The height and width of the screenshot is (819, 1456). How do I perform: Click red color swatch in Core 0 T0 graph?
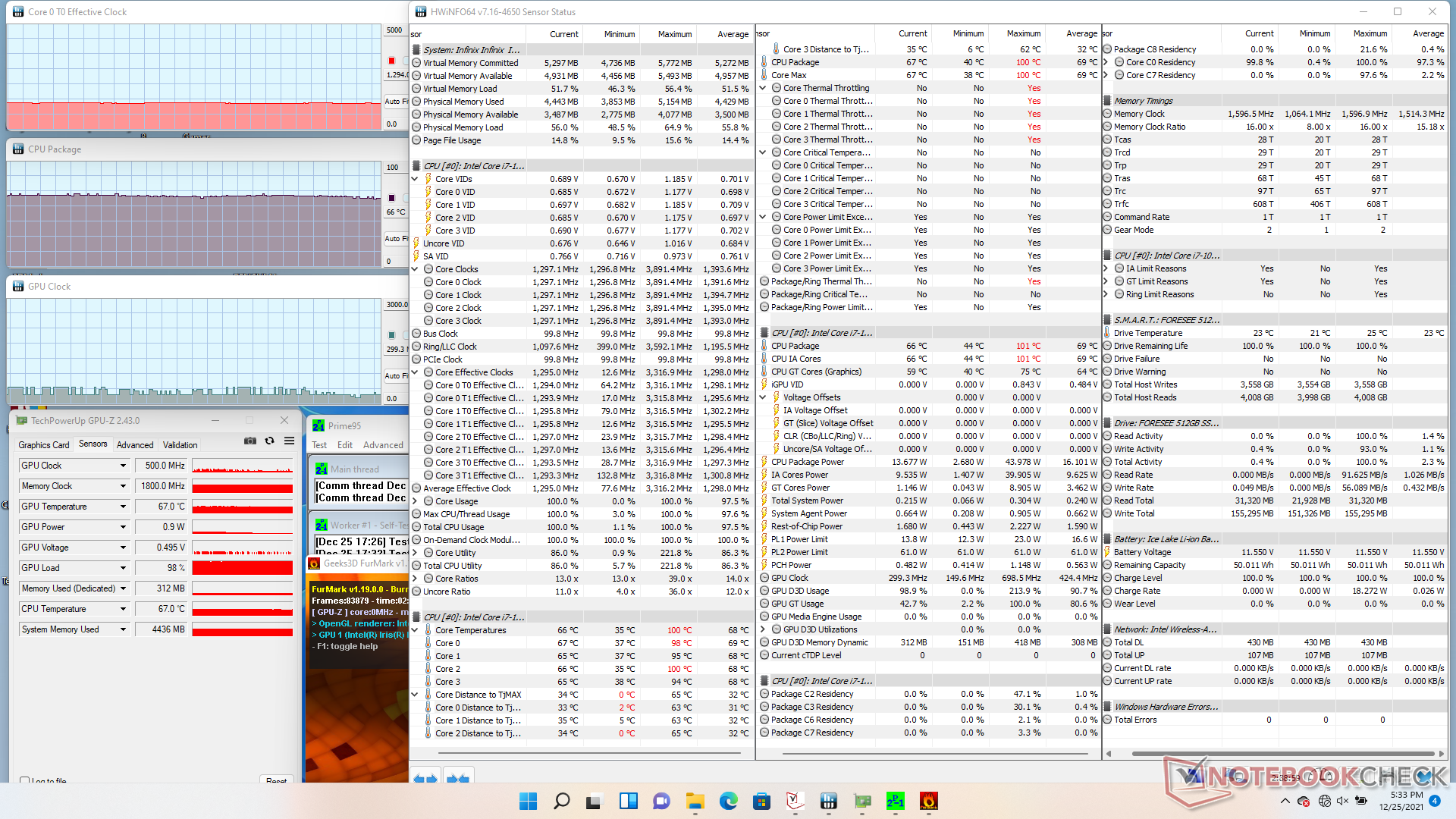click(391, 61)
